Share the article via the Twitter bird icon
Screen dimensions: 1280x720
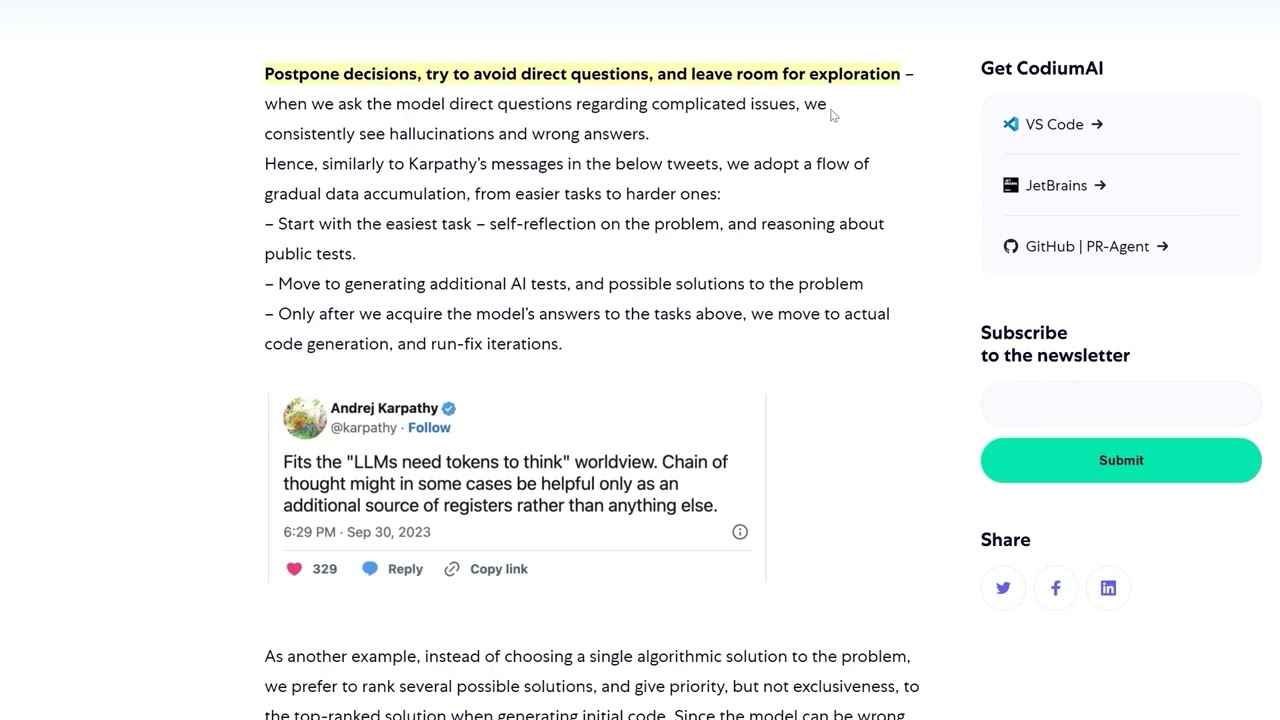1003,588
